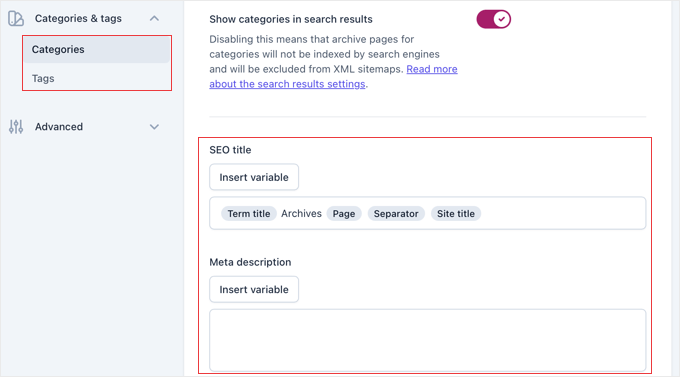This screenshot has height=377, width=680.
Task: Select the Term title variable chip
Action: 249,213
